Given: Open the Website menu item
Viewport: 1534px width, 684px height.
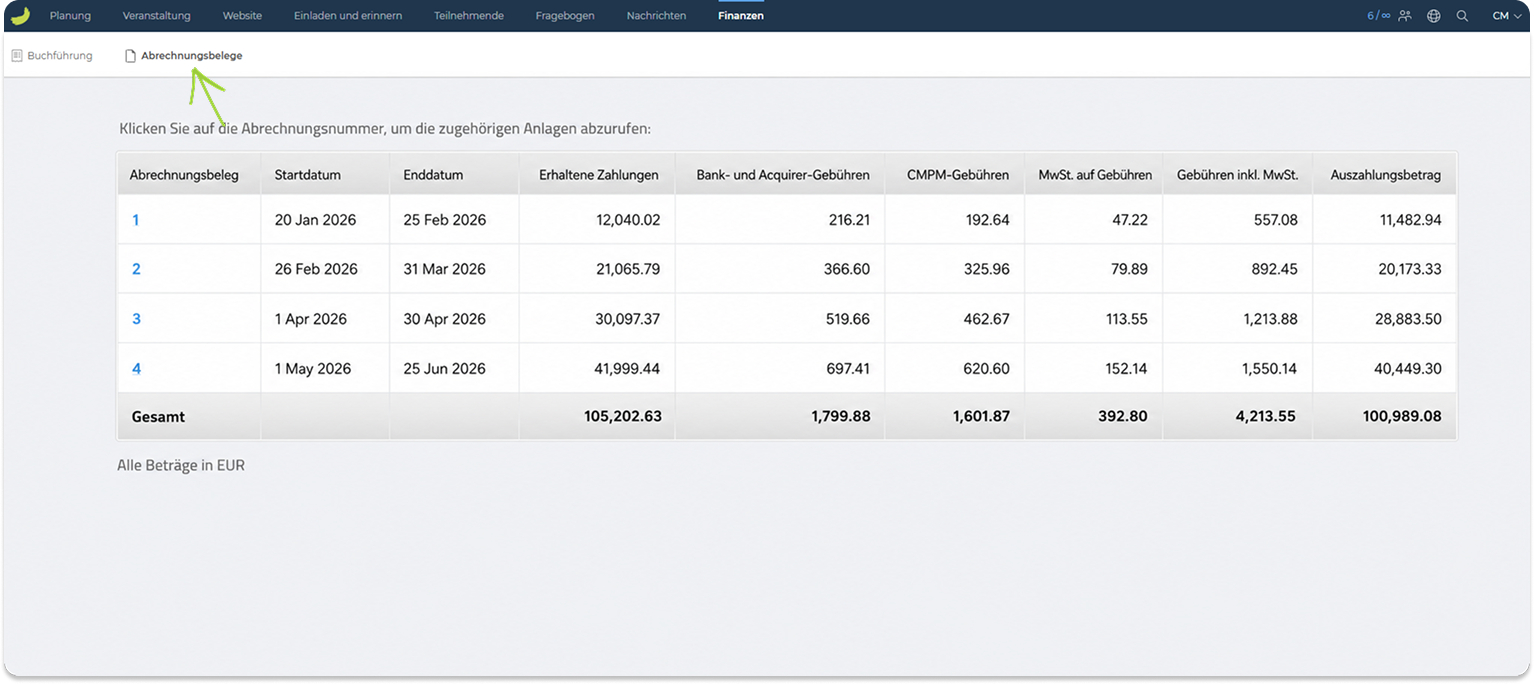Looking at the screenshot, I should pos(242,16).
